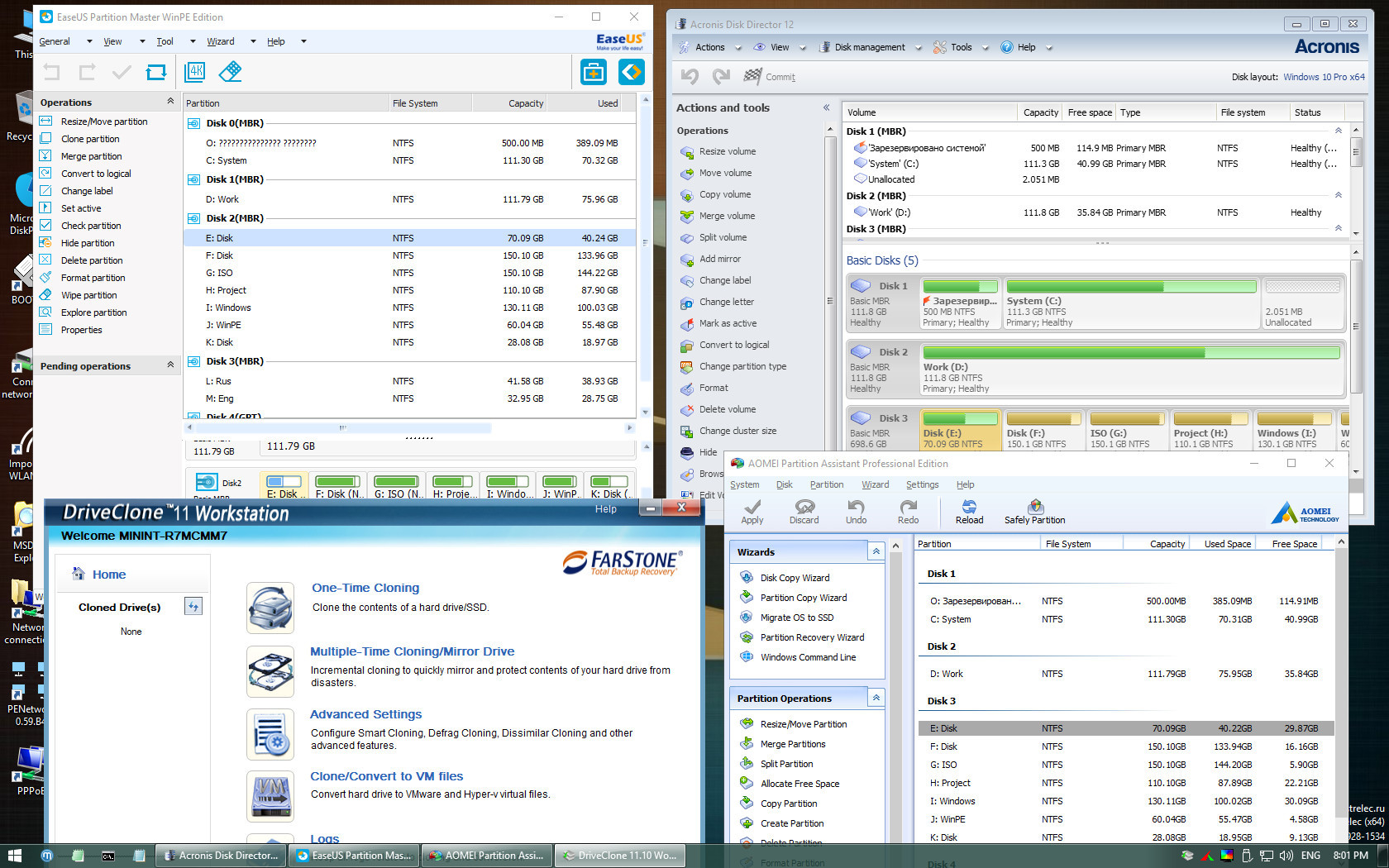The height and width of the screenshot is (868, 1389).
Task: Click Migrate OS to SSD in AOMEI
Action: click(x=797, y=618)
